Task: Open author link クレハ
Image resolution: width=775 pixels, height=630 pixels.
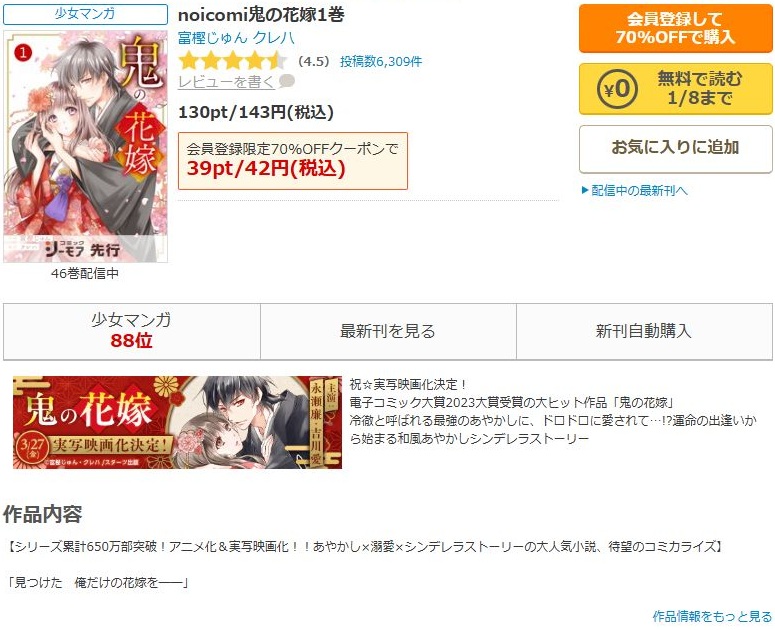Action: pyautogui.click(x=273, y=38)
